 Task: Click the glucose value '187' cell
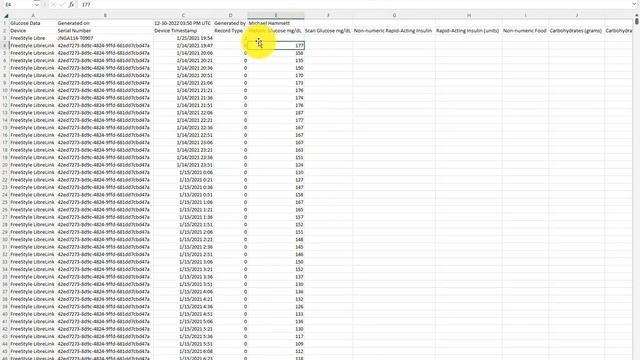pos(276,113)
